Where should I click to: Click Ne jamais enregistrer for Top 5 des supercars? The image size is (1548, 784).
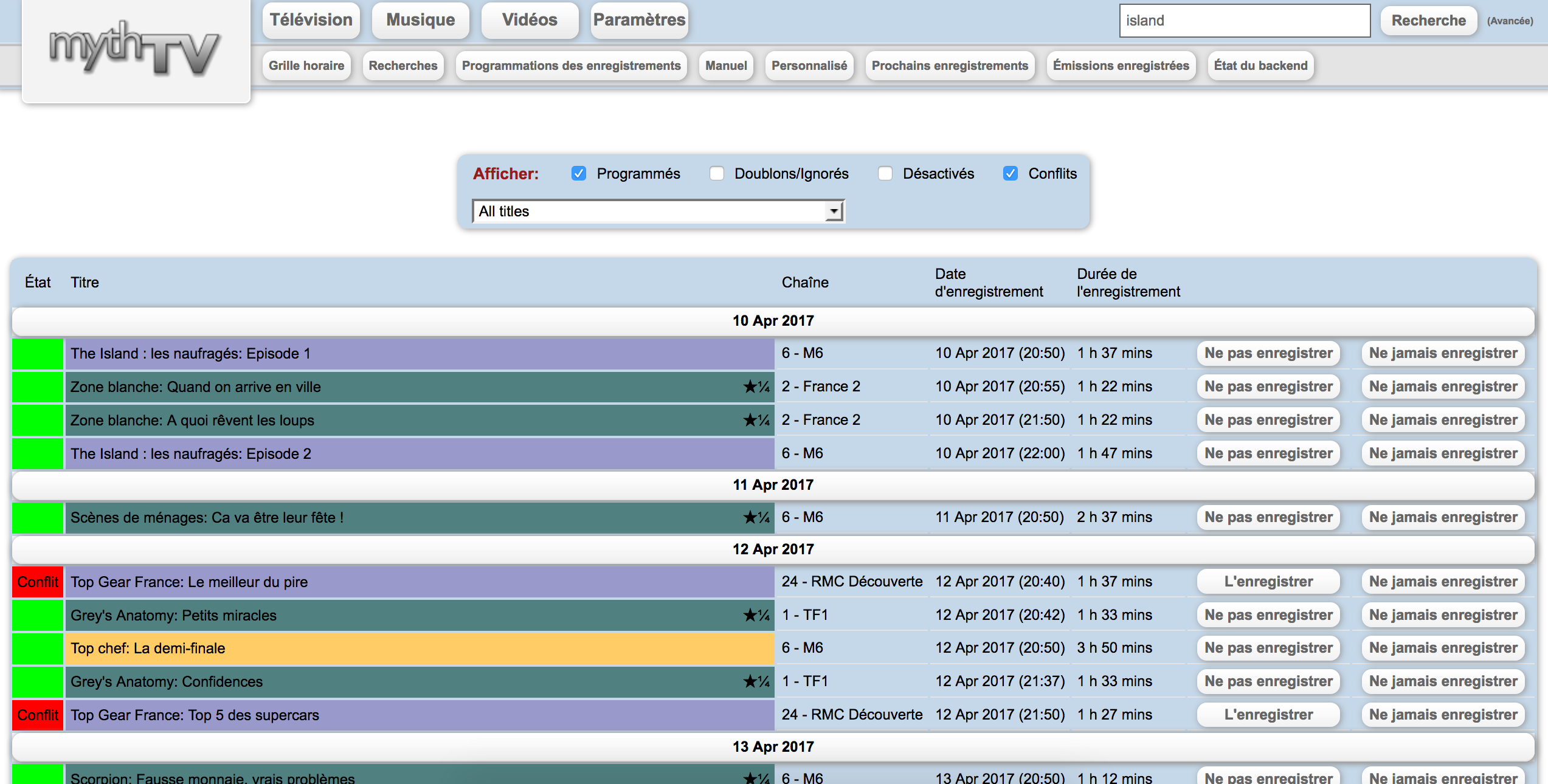click(1443, 715)
